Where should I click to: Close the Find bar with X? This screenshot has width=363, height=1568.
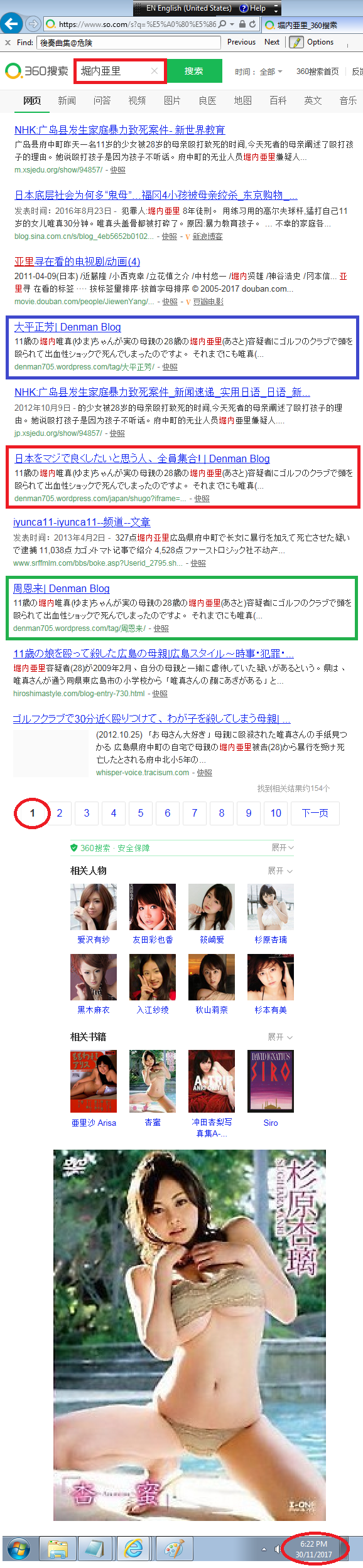(x=8, y=43)
